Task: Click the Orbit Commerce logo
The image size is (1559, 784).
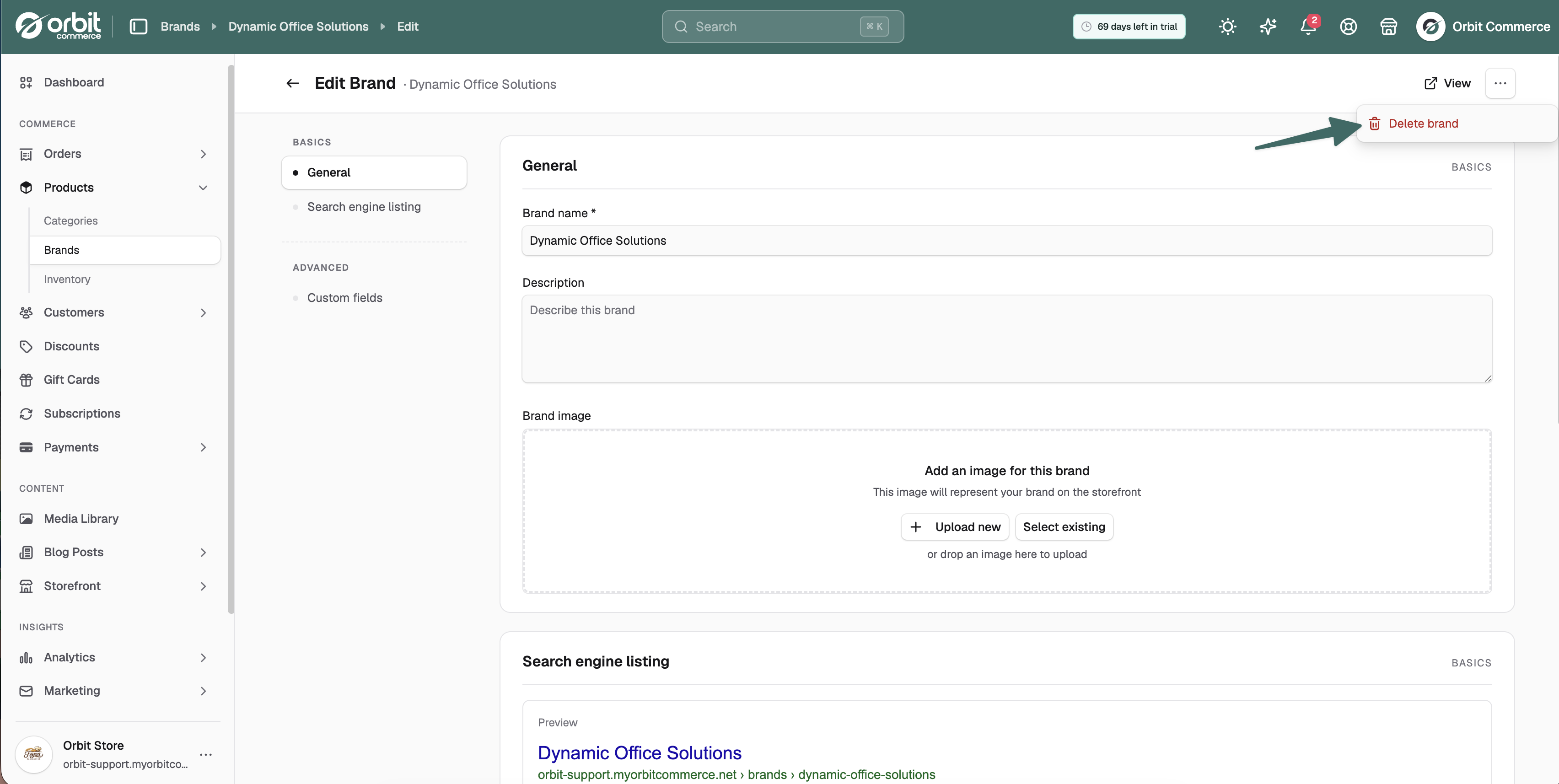Action: click(x=59, y=26)
